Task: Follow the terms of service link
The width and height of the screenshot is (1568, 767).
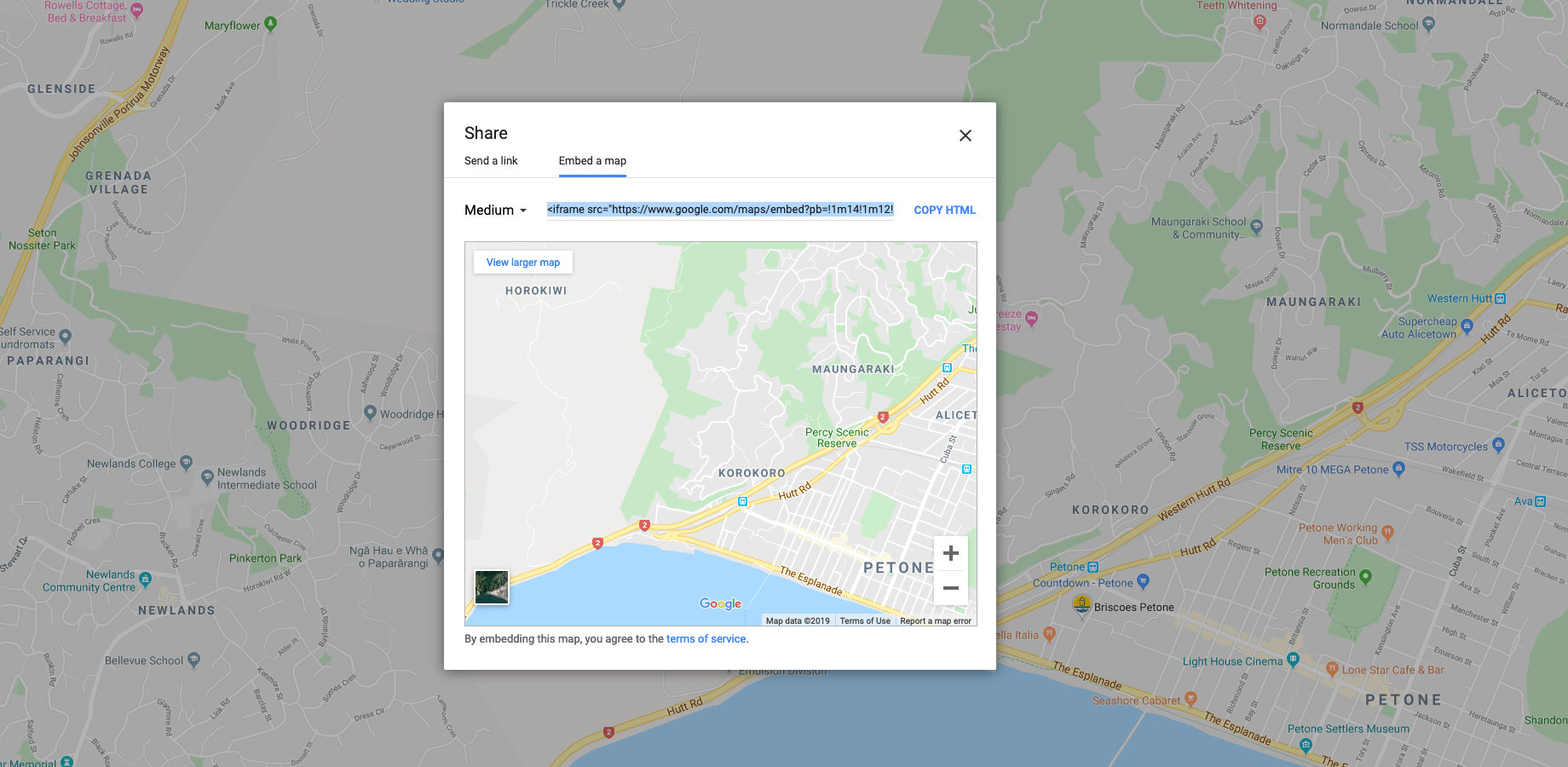Action: (706, 639)
